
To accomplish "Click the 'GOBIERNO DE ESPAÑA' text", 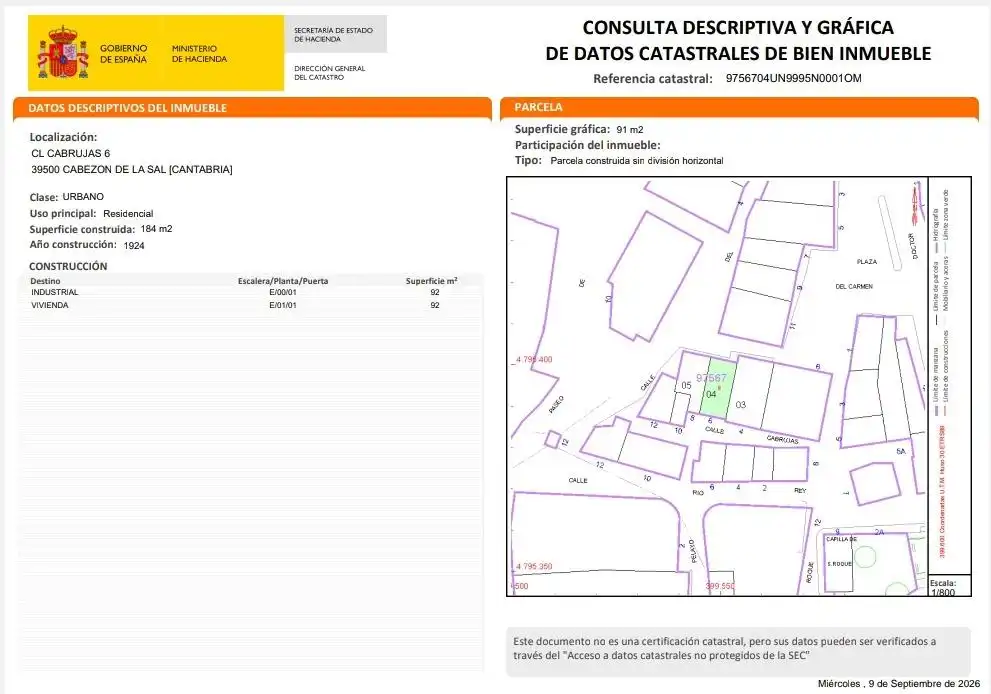I will [123, 54].
